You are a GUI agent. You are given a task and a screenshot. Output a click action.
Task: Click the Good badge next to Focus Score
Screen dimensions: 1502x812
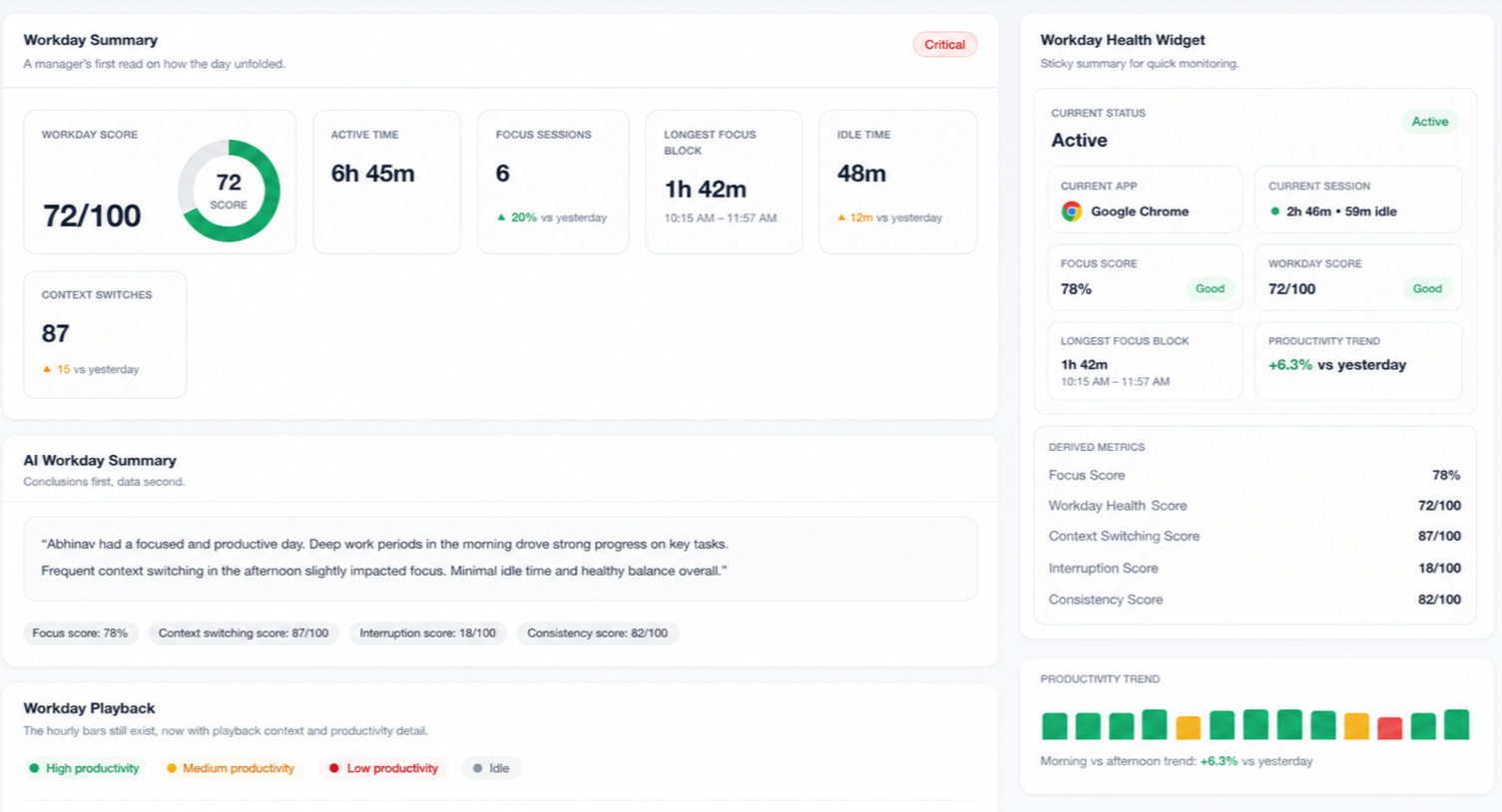(1210, 289)
